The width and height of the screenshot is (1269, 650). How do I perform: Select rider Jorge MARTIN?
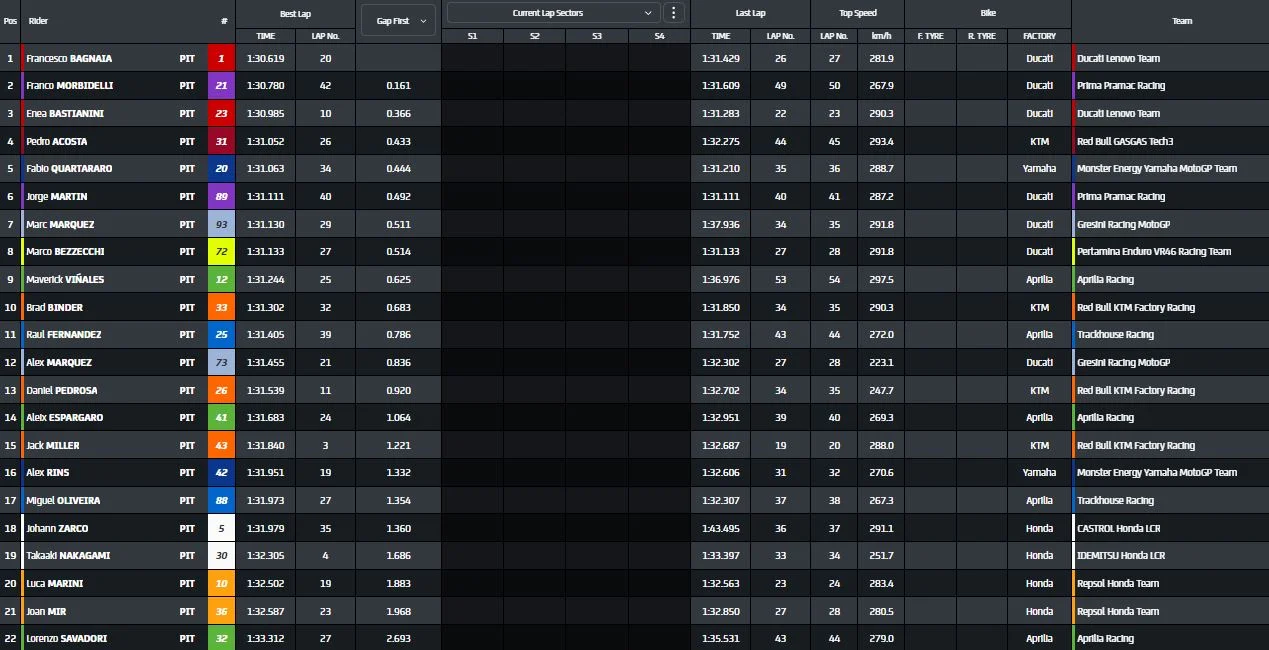(56, 197)
